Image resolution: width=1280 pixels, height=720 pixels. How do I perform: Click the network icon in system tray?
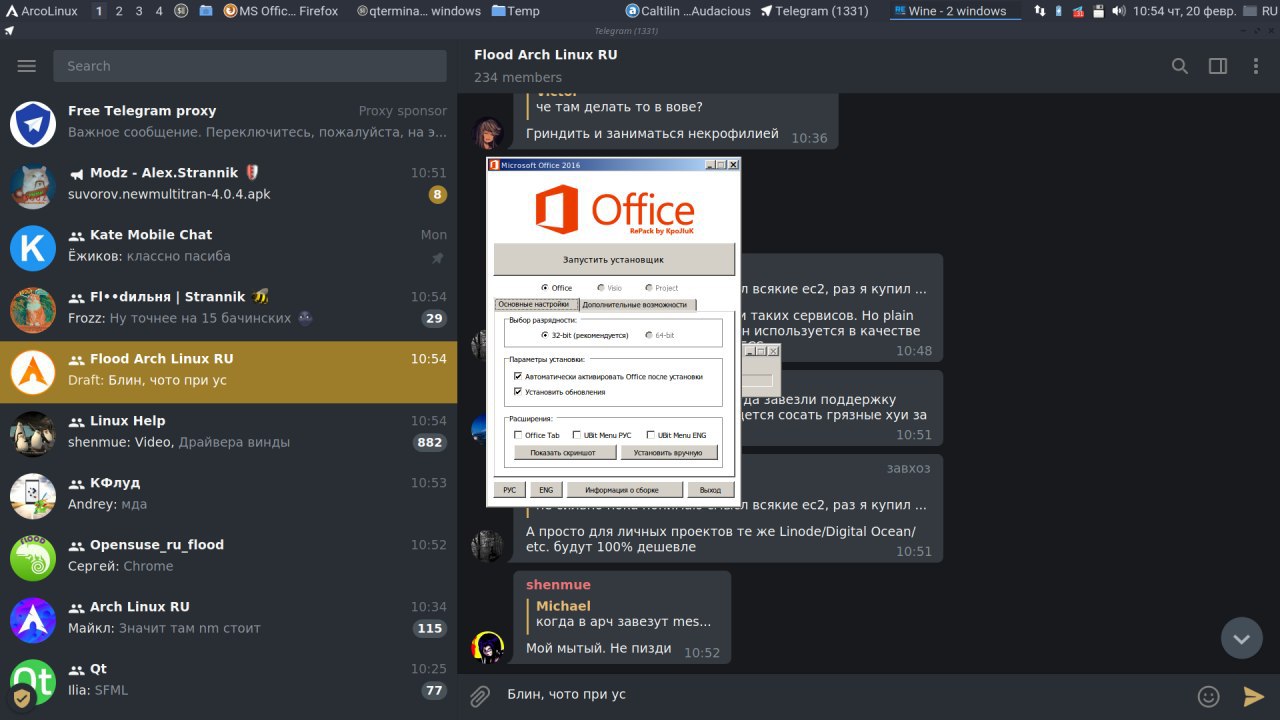point(1040,11)
